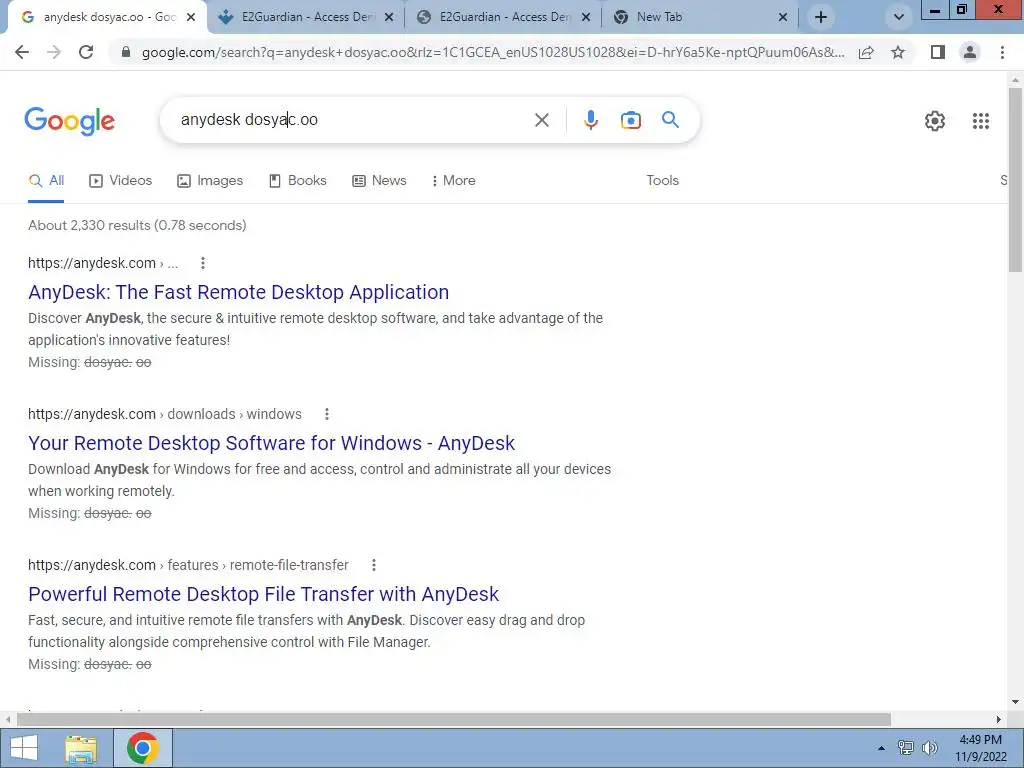The width and height of the screenshot is (1024, 768).
Task: Open File Explorer from the taskbar
Action: click(x=81, y=748)
